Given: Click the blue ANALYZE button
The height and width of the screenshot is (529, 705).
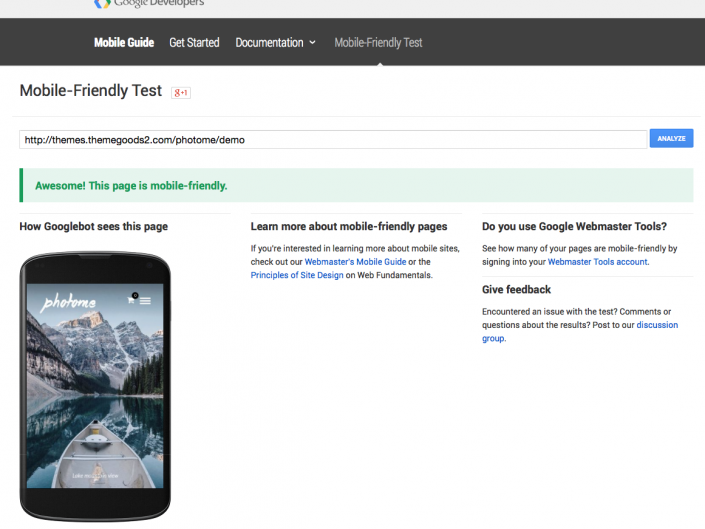Looking at the screenshot, I should (x=671, y=138).
